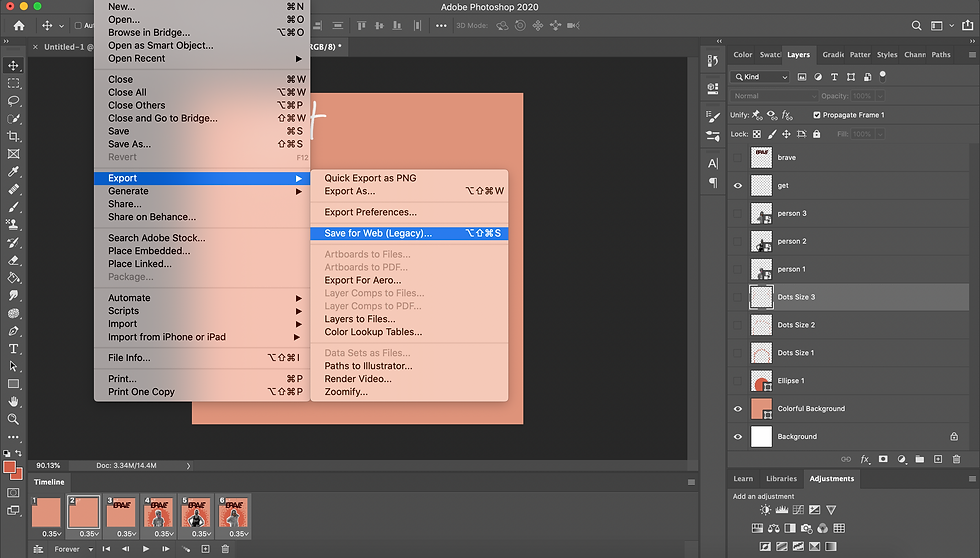
Task: Open the Opacity dropdown arrow
Action: pyautogui.click(x=880, y=96)
